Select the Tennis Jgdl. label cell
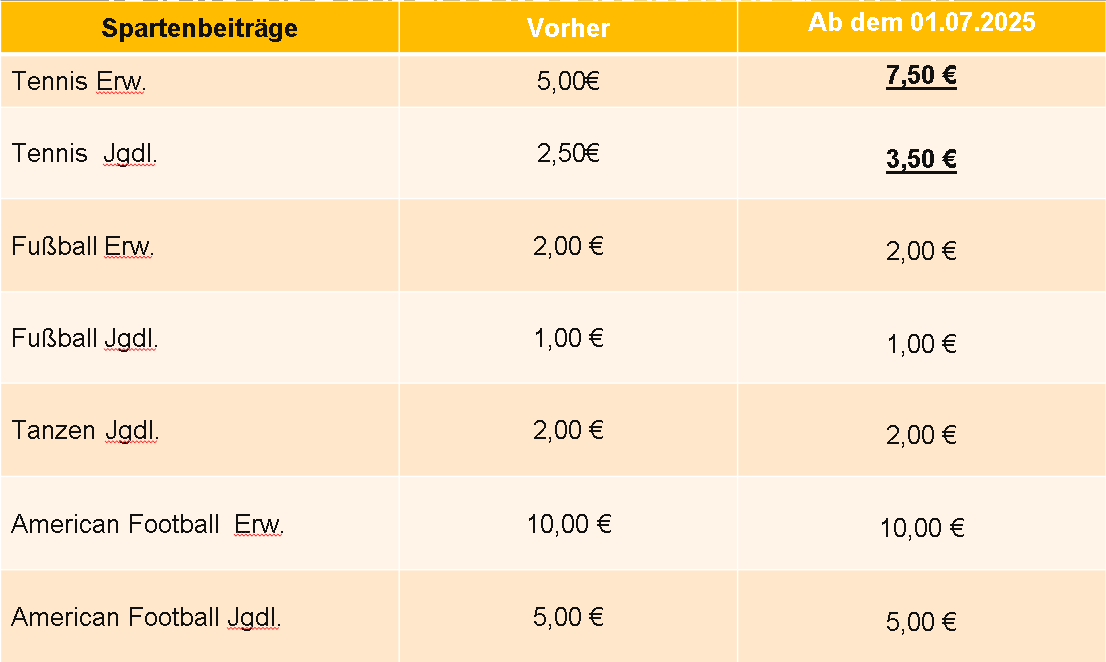Viewport: 1106px width, 662px height. 85,154
